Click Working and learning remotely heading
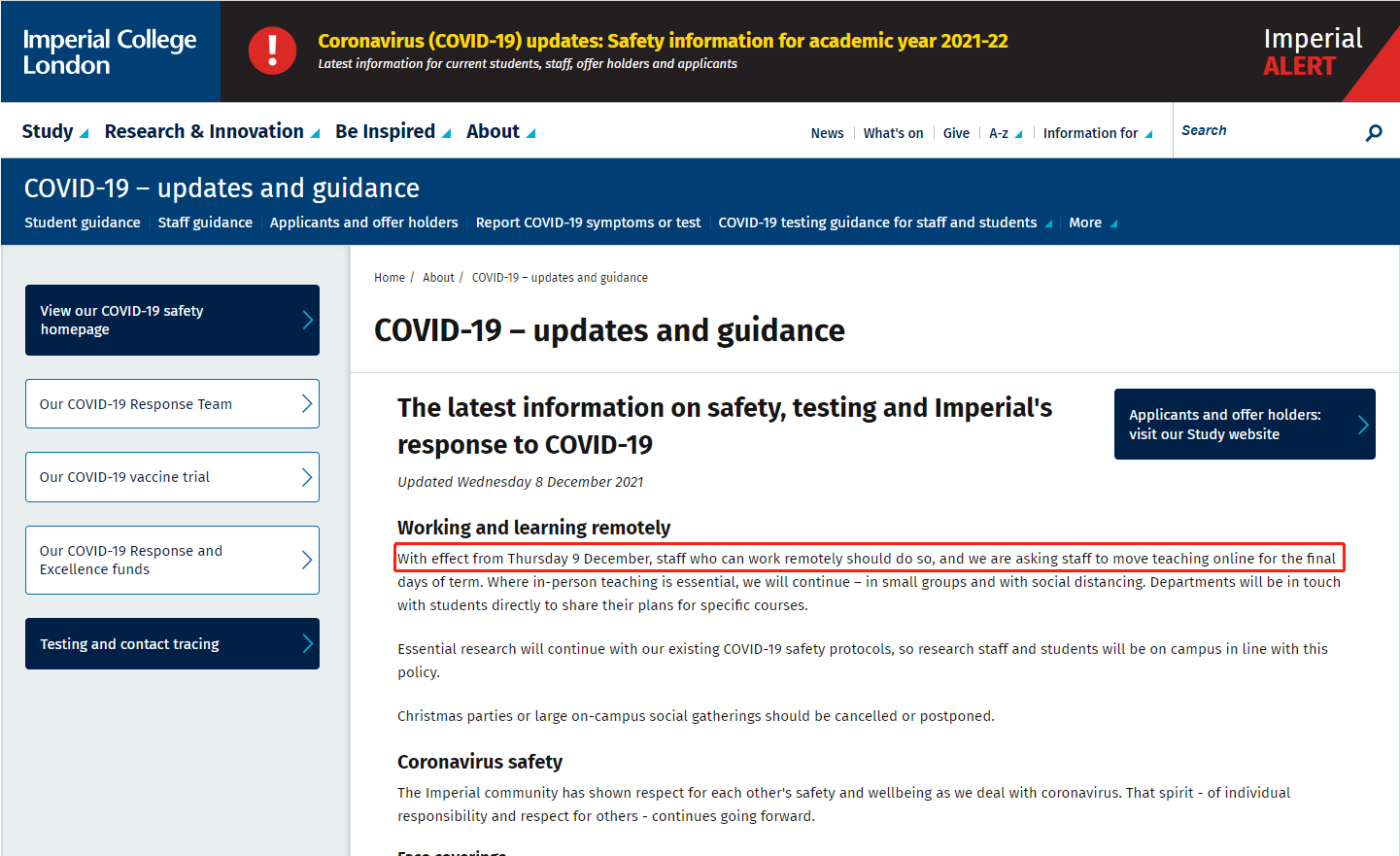Screen dimensions: 1400x856 533,528
